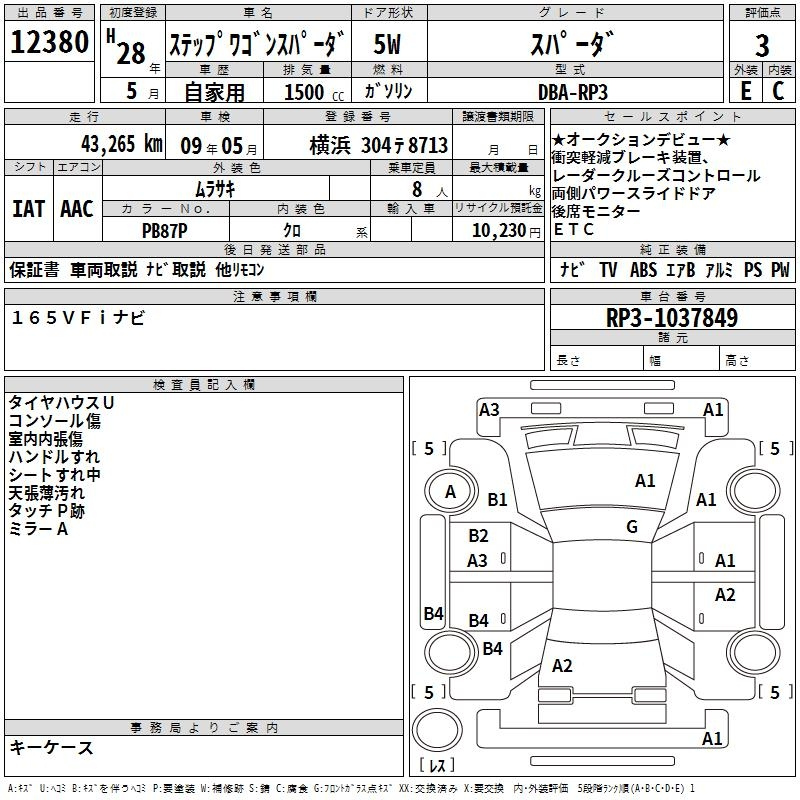Viewport: 800px width, 800px height.
Task: Click front-left wheel circle marked A
Action: click(x=450, y=492)
